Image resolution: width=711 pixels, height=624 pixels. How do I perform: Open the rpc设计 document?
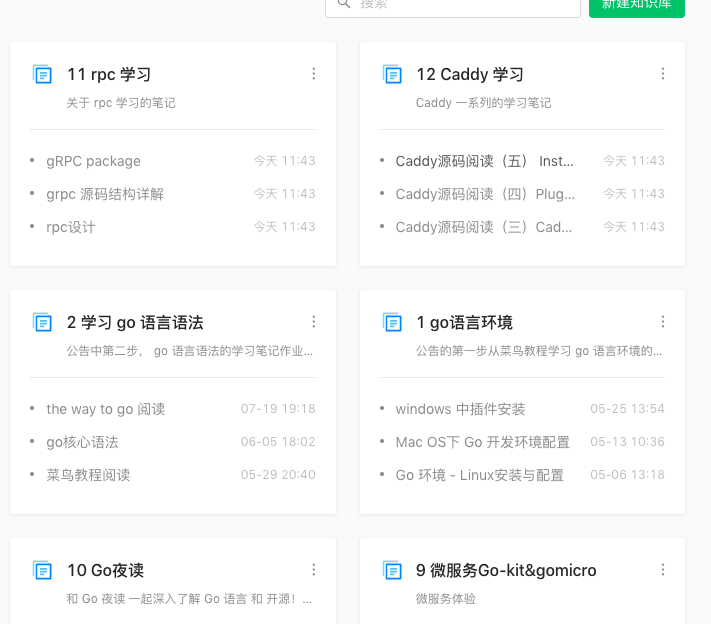(71, 227)
